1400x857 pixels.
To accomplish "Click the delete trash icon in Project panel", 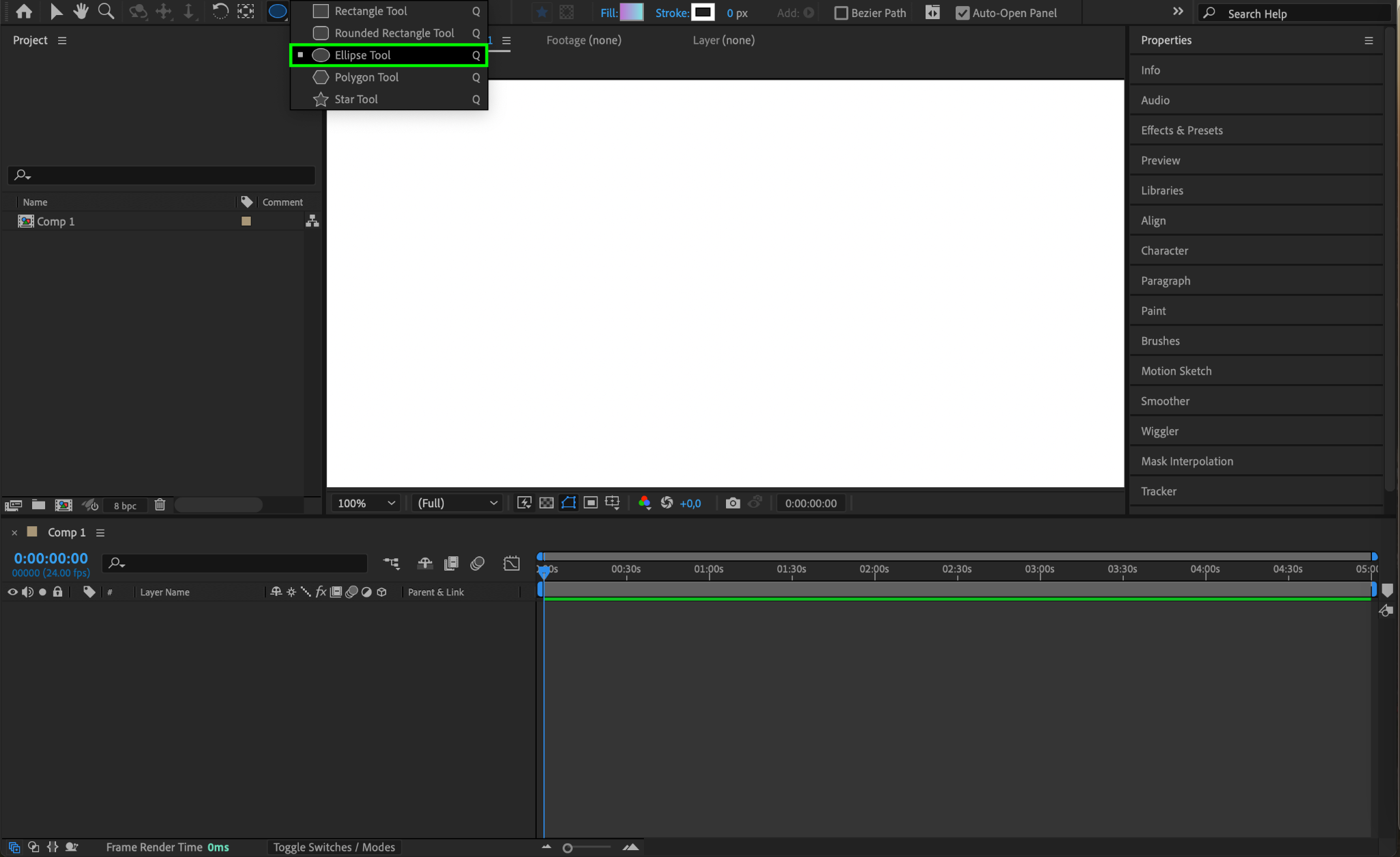I will (160, 505).
